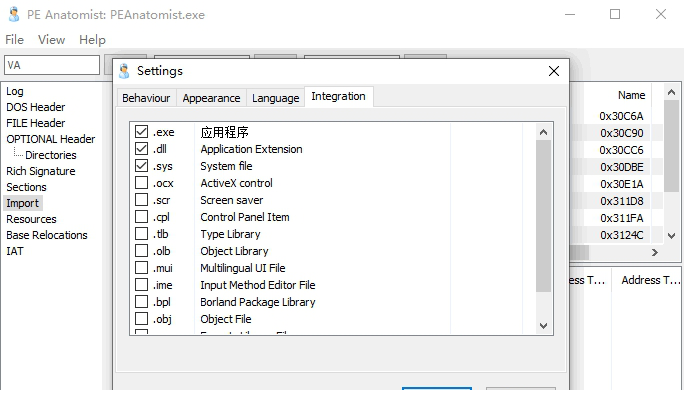This screenshot has height=405, width=684.
Task: Select Rich Signature in the sidebar
Action: [41, 171]
